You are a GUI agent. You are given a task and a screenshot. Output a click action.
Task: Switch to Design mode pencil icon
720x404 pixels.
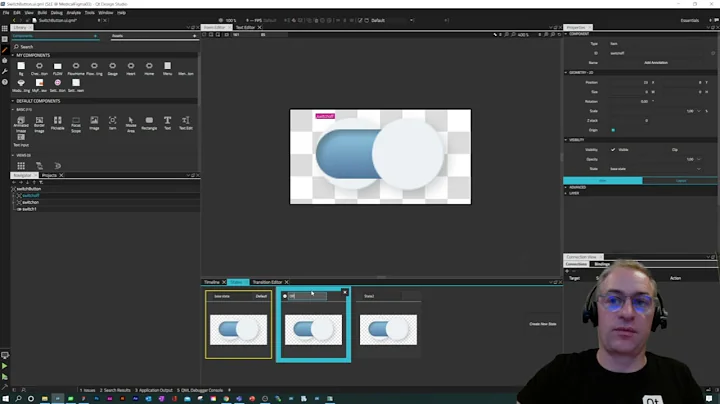click(x=5, y=50)
